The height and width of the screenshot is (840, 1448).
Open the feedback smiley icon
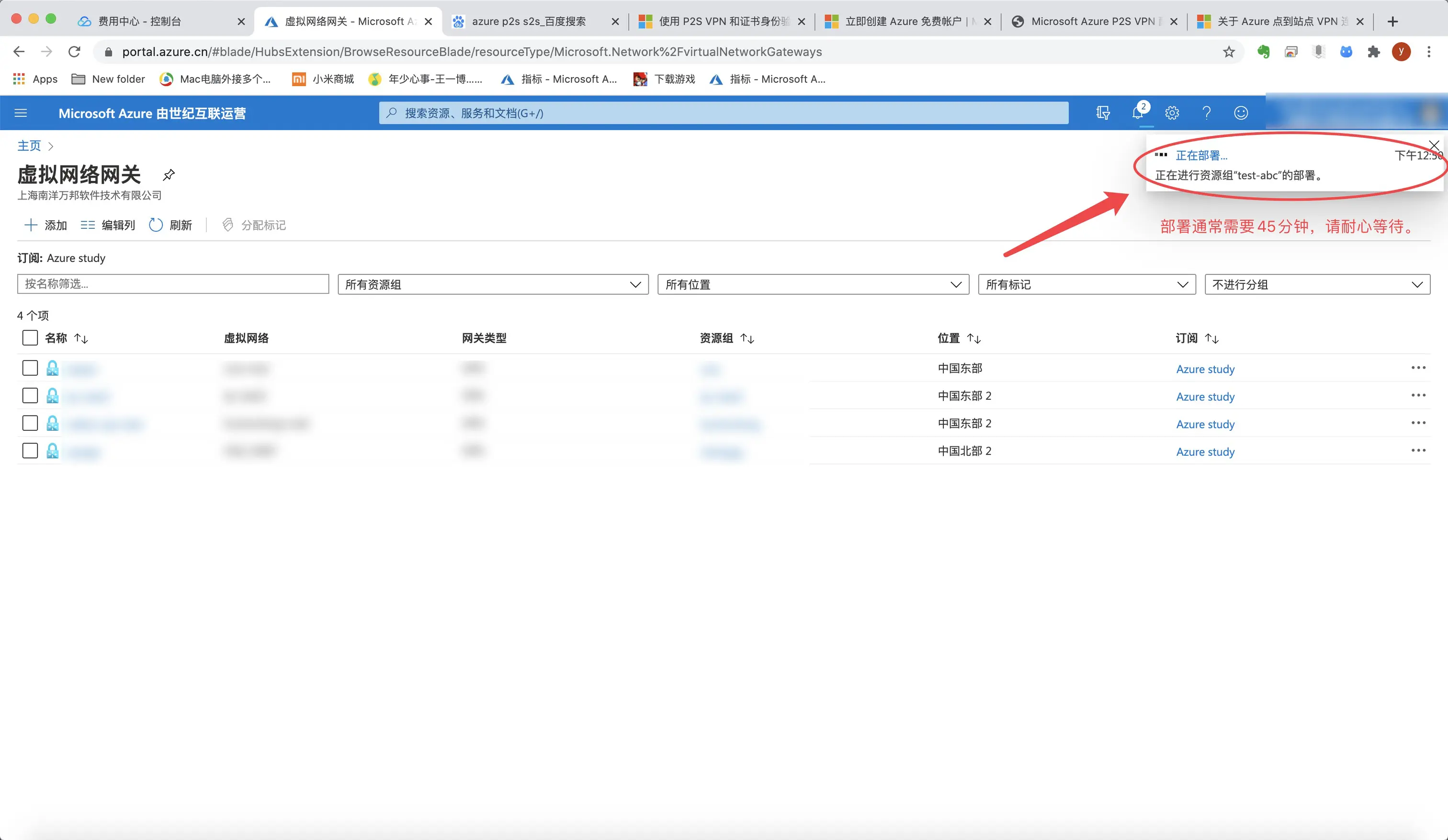coord(1241,112)
